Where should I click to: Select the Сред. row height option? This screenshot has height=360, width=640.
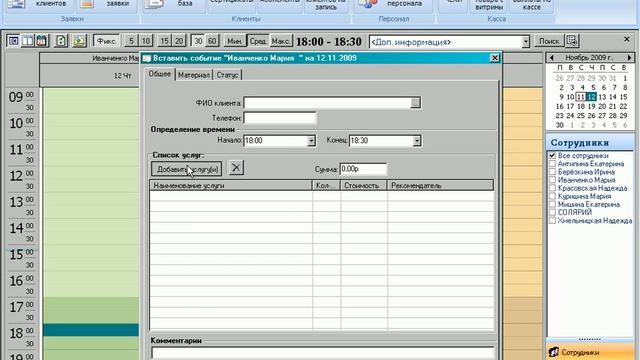(x=258, y=41)
